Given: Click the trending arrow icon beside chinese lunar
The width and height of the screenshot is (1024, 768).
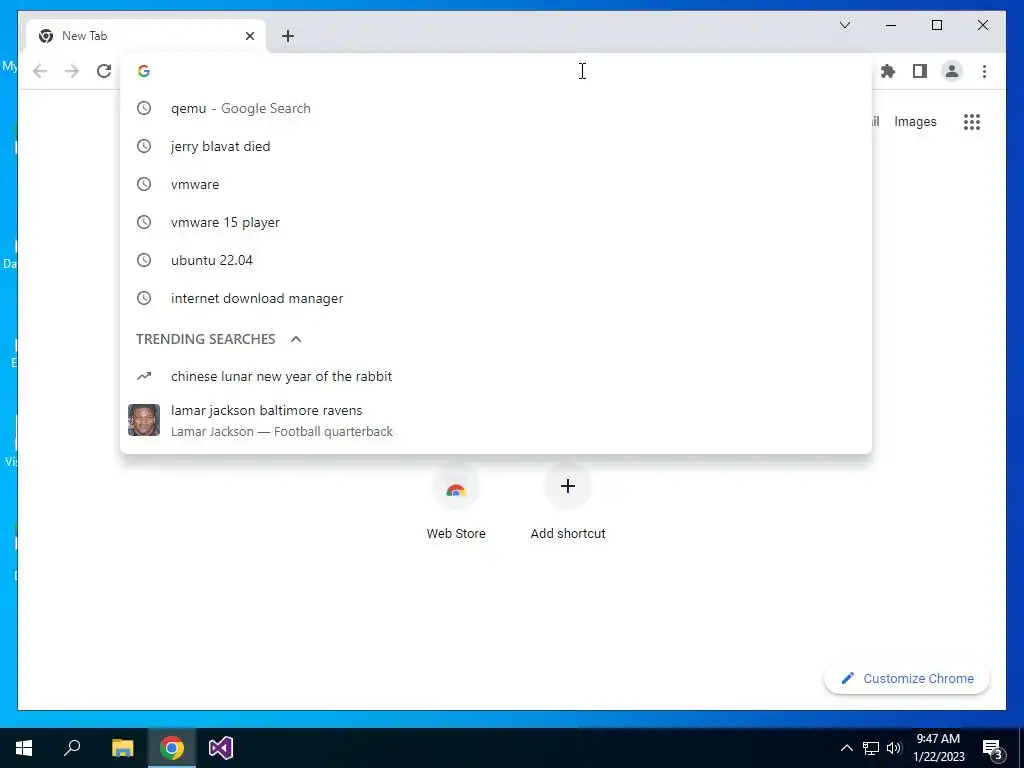Looking at the screenshot, I should pyautogui.click(x=144, y=376).
